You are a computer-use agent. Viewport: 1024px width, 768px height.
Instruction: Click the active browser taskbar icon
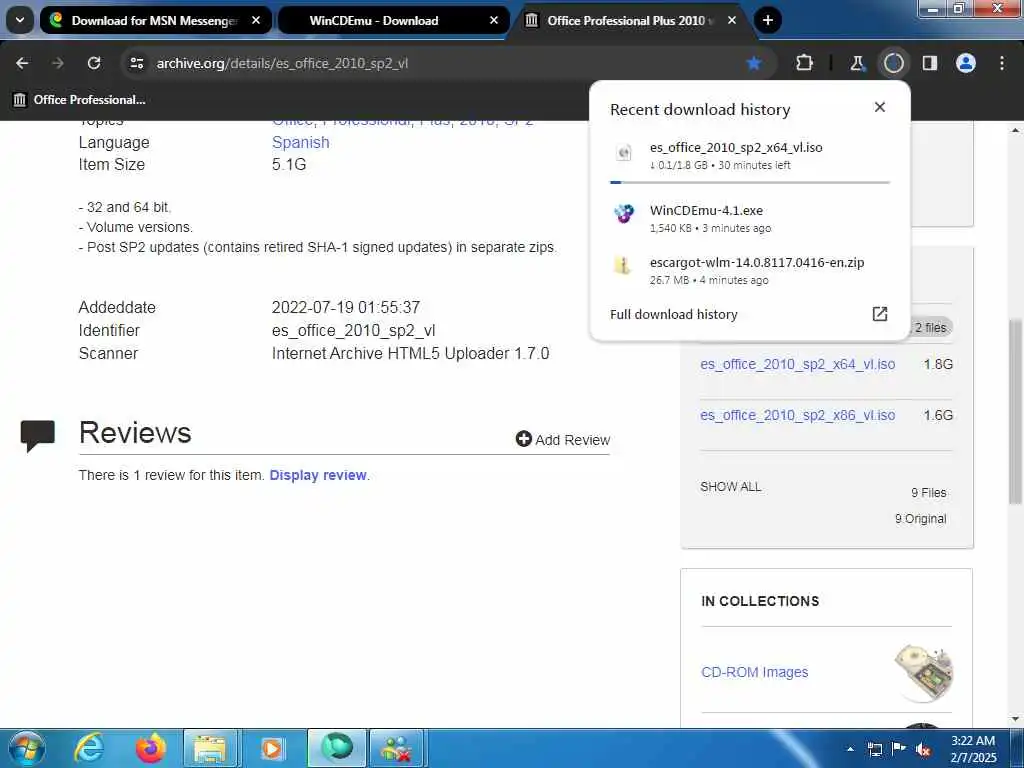pos(336,748)
